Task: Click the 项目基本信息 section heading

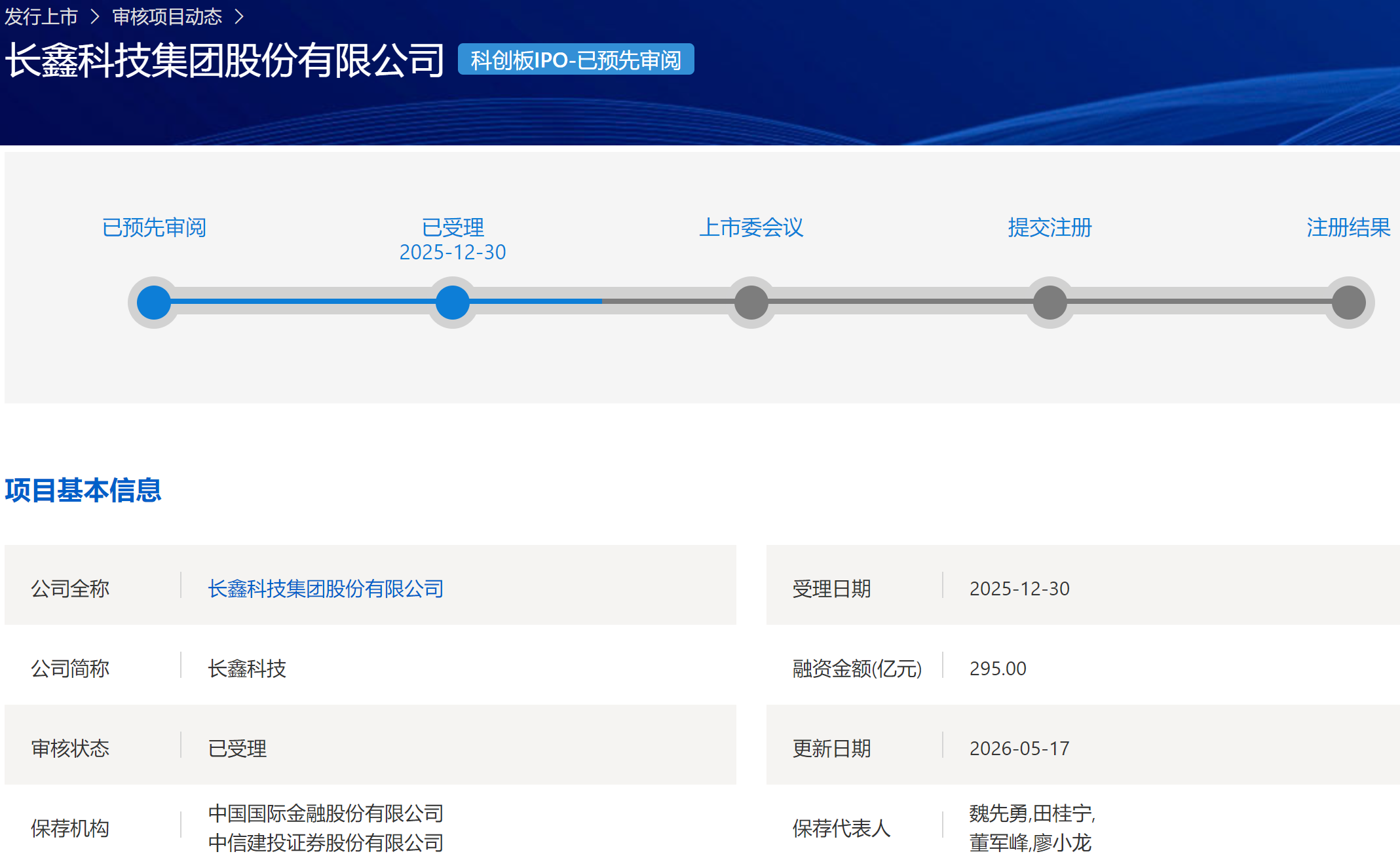Action: coord(83,490)
